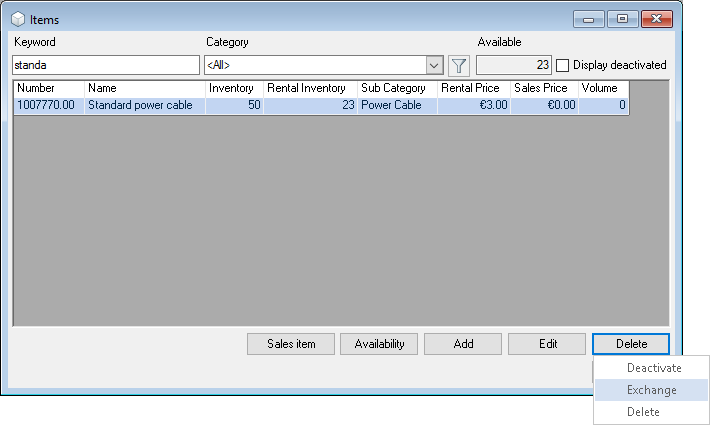The height and width of the screenshot is (428, 714).
Task: Sort by Rental Inventory column header
Action: [310, 89]
